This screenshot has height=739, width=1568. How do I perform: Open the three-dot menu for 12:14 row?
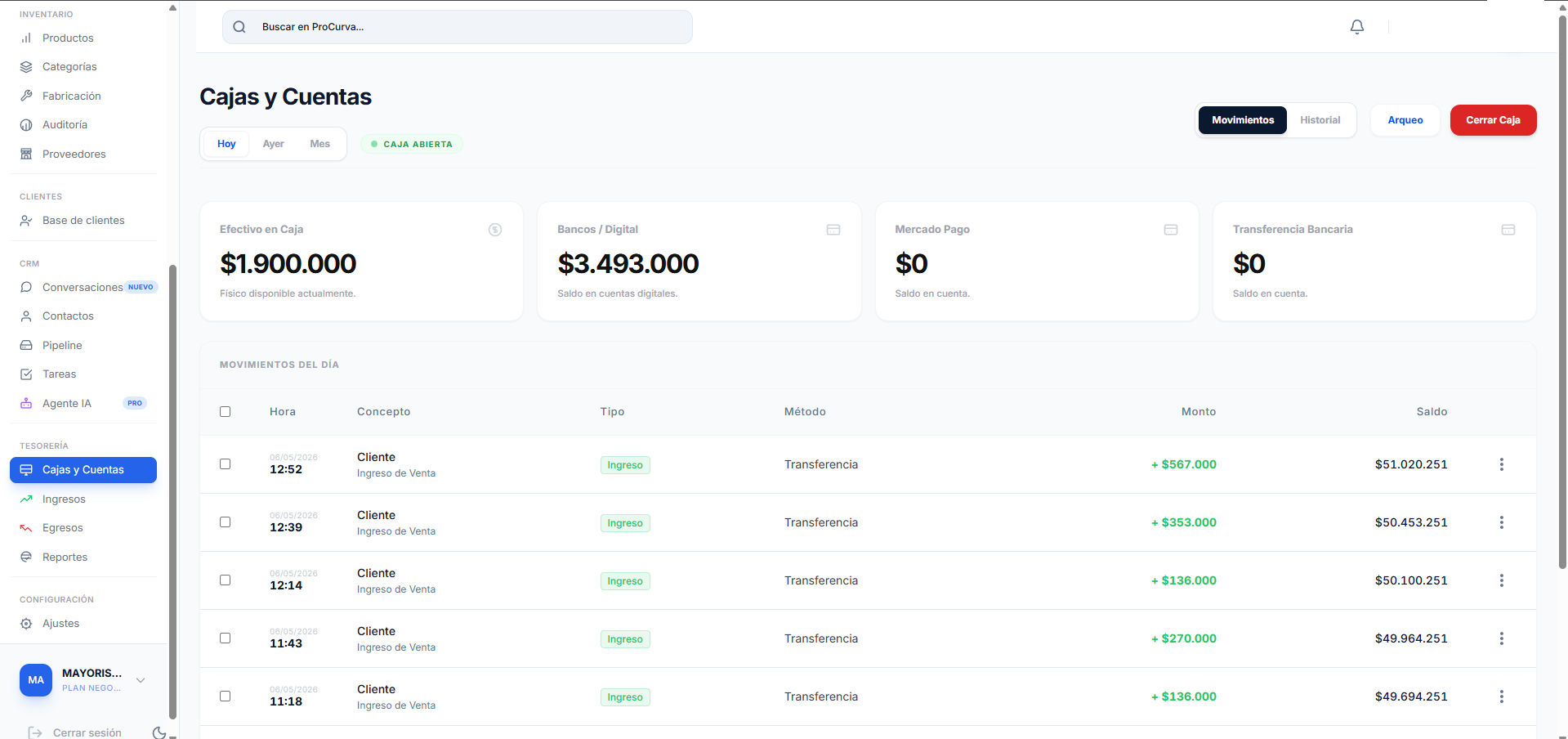click(x=1501, y=580)
